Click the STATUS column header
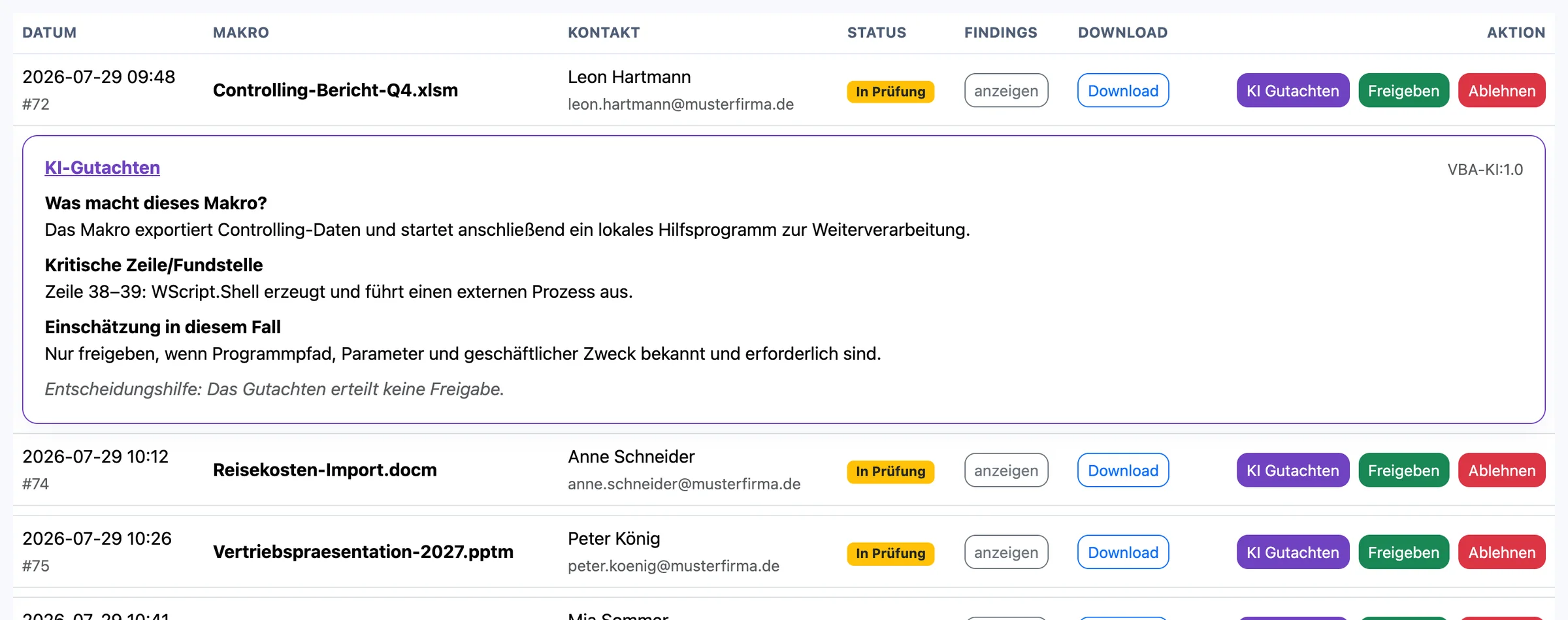This screenshot has height=620, width=1568. (877, 33)
